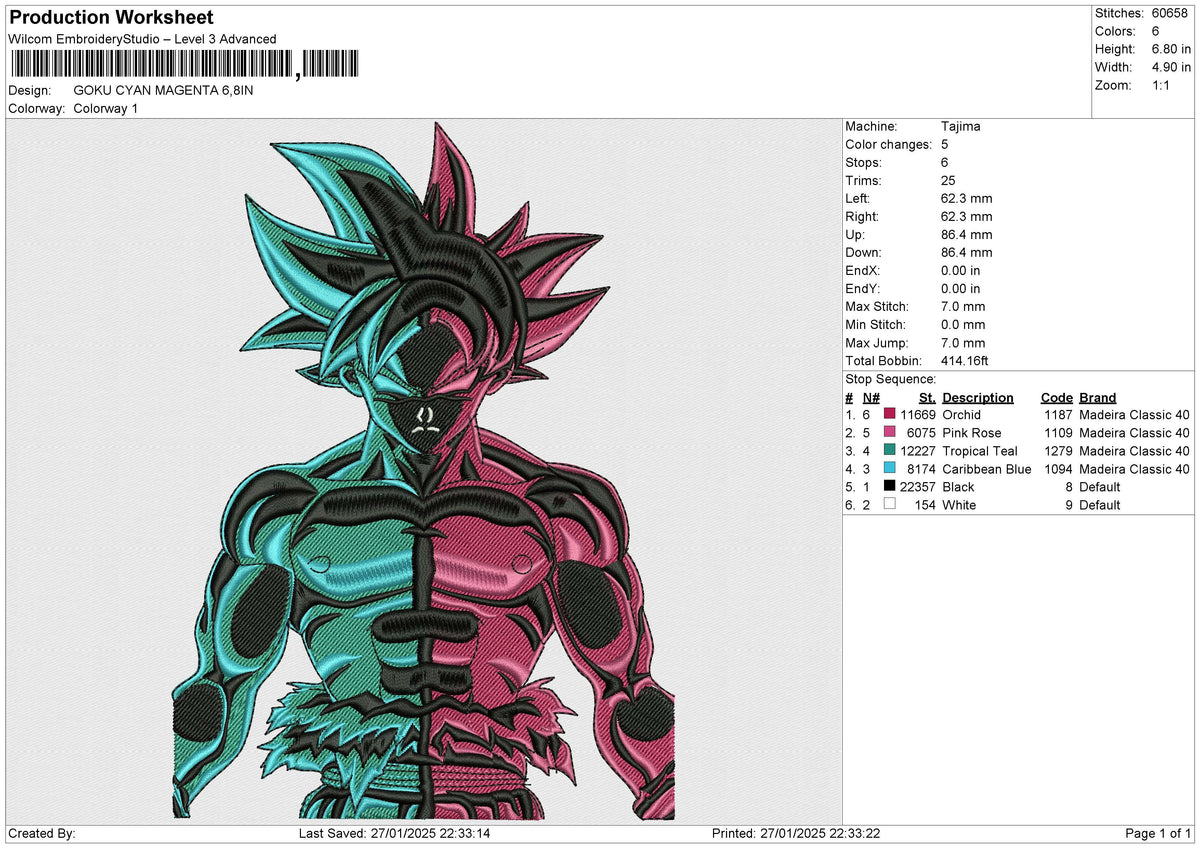
Task: Click stitch count '8174' in Caribbean Blue row
Action: [922, 468]
